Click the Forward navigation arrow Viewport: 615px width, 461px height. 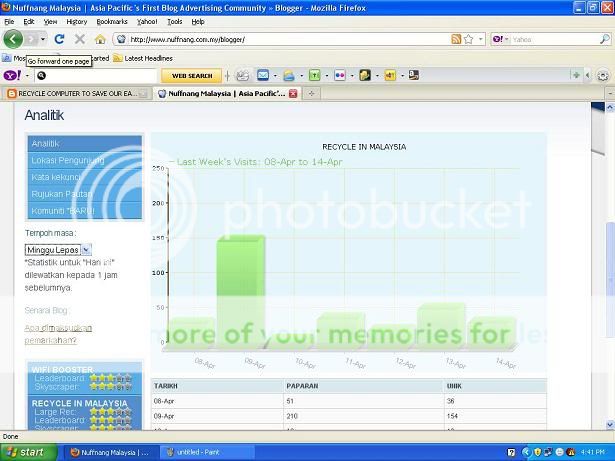[31, 39]
